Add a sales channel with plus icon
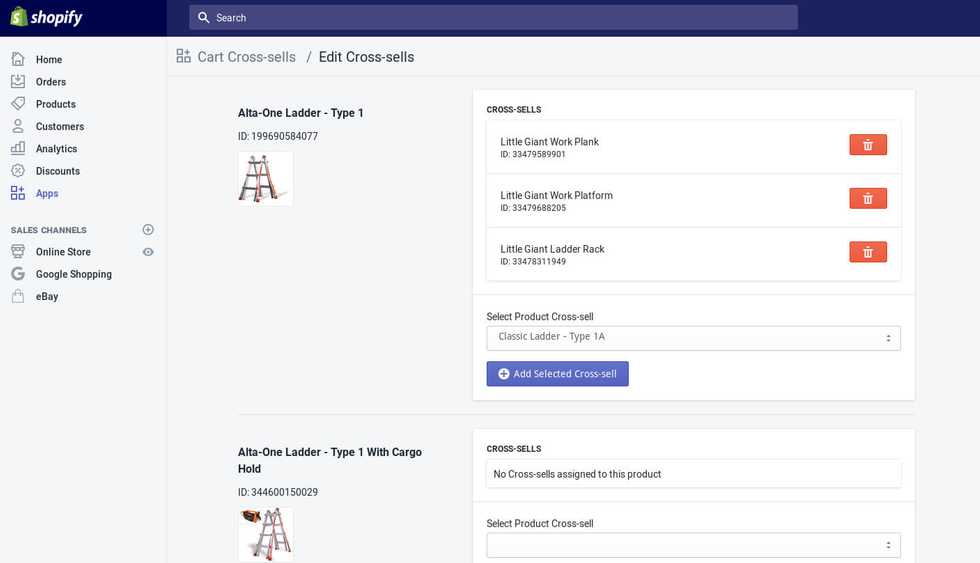 click(x=148, y=230)
